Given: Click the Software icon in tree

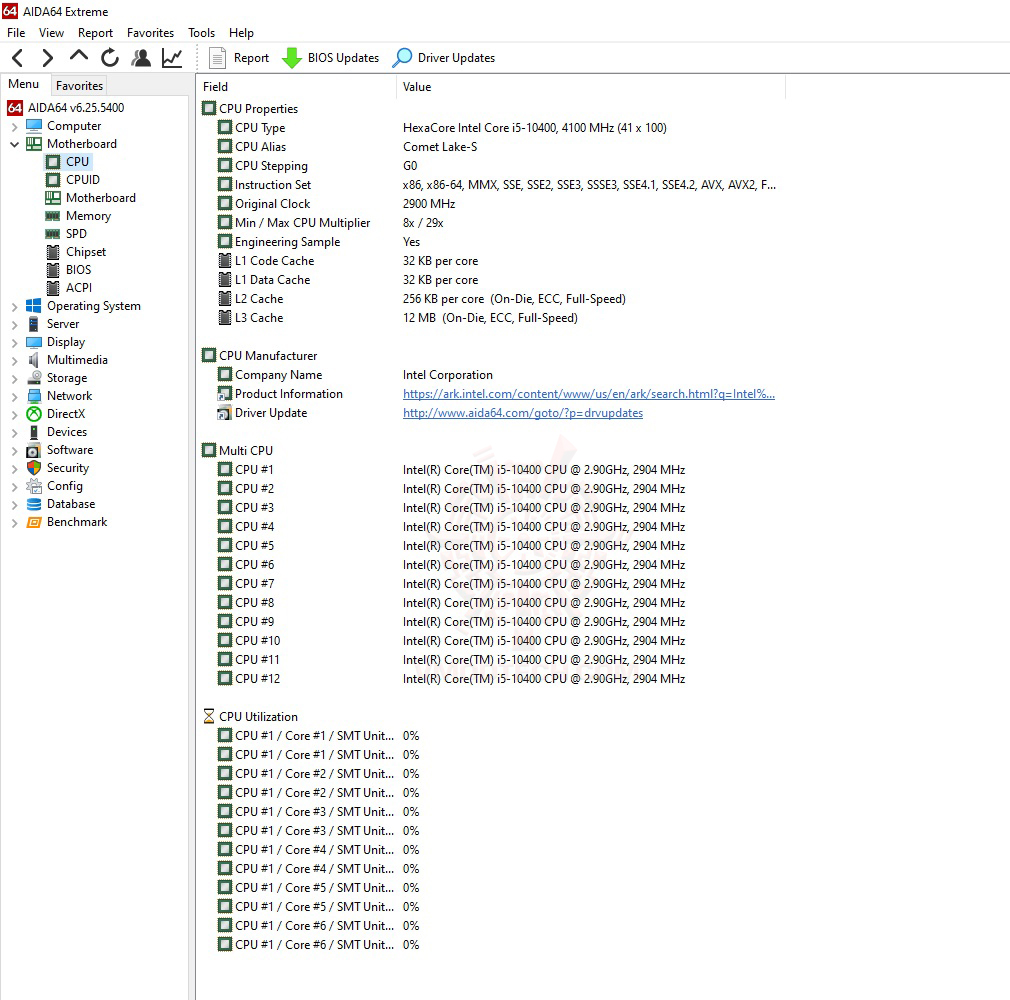Looking at the screenshot, I should [33, 450].
